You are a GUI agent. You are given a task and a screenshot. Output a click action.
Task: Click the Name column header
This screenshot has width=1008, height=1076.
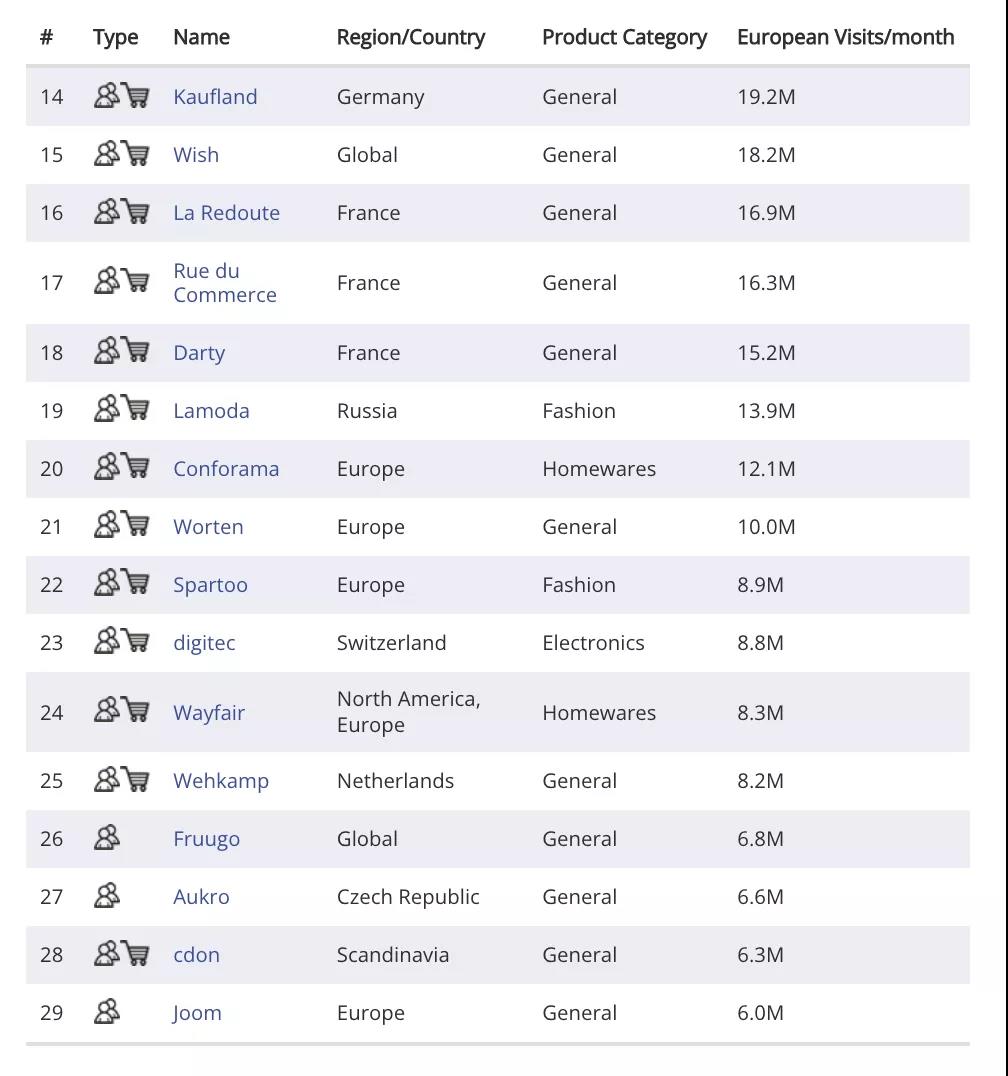pyautogui.click(x=201, y=37)
